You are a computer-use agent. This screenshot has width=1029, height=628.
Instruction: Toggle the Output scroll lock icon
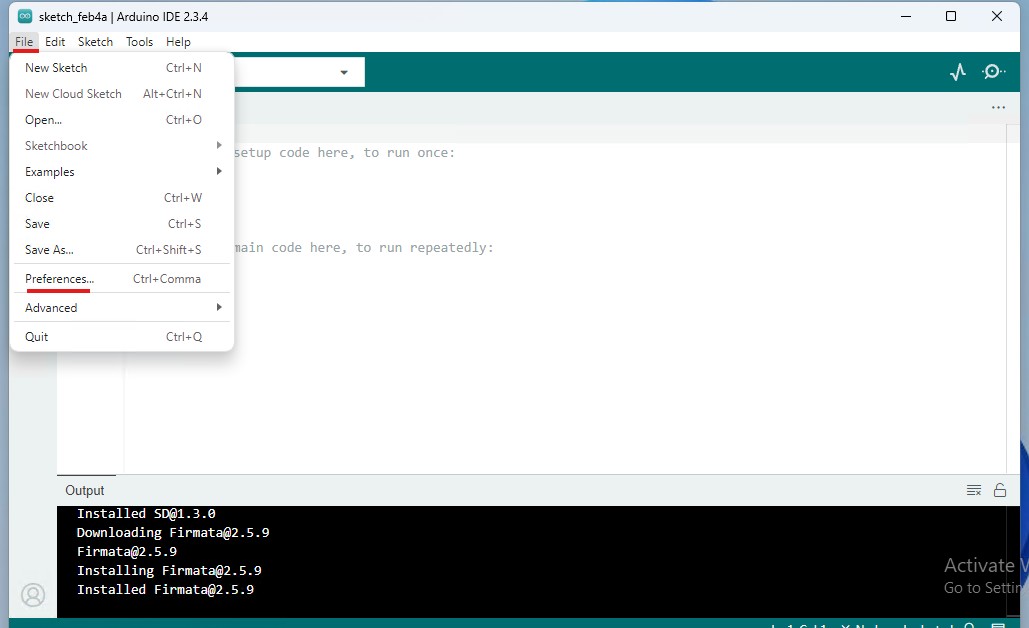(x=1000, y=490)
